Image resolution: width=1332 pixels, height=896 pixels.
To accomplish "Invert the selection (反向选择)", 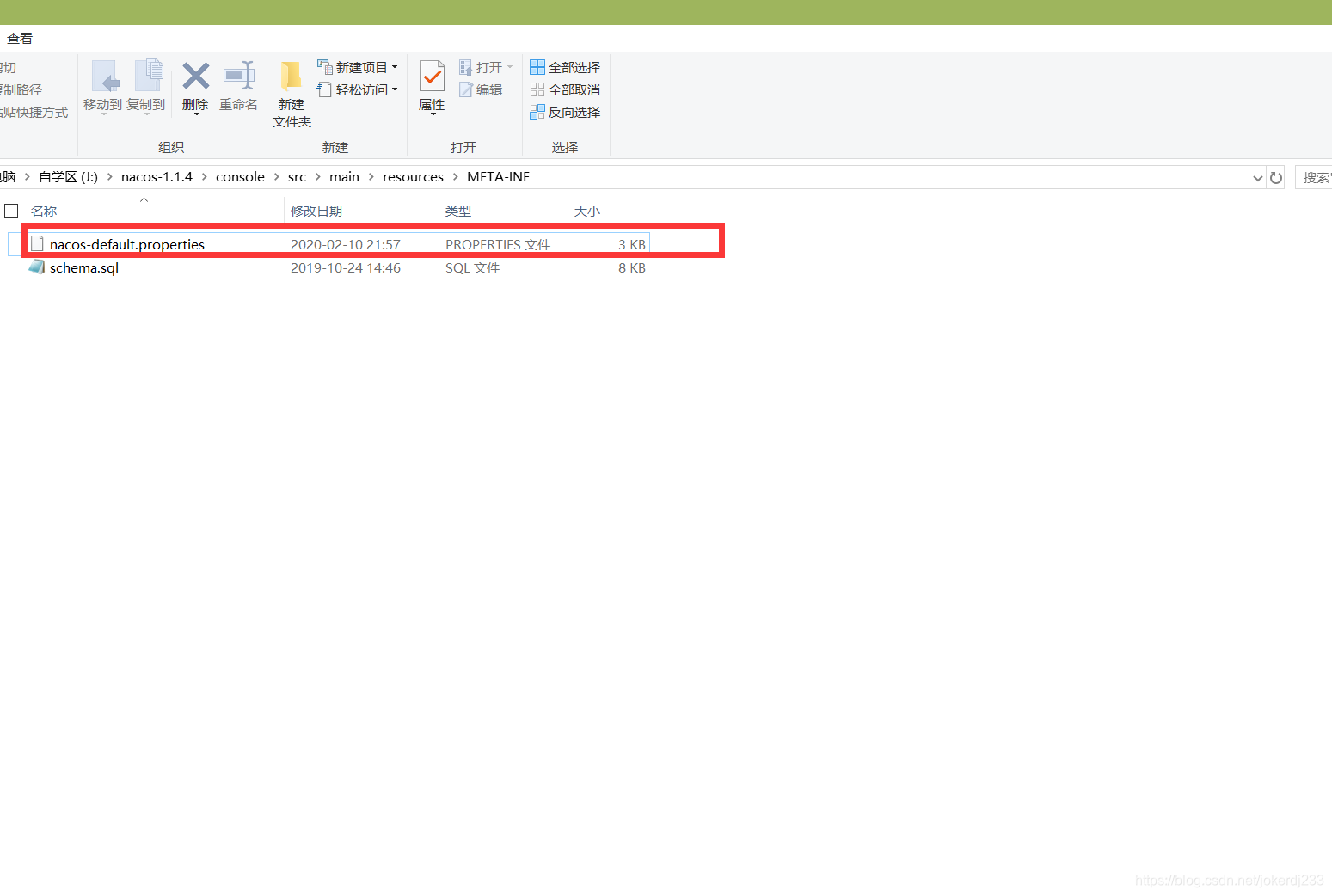I will [x=565, y=112].
